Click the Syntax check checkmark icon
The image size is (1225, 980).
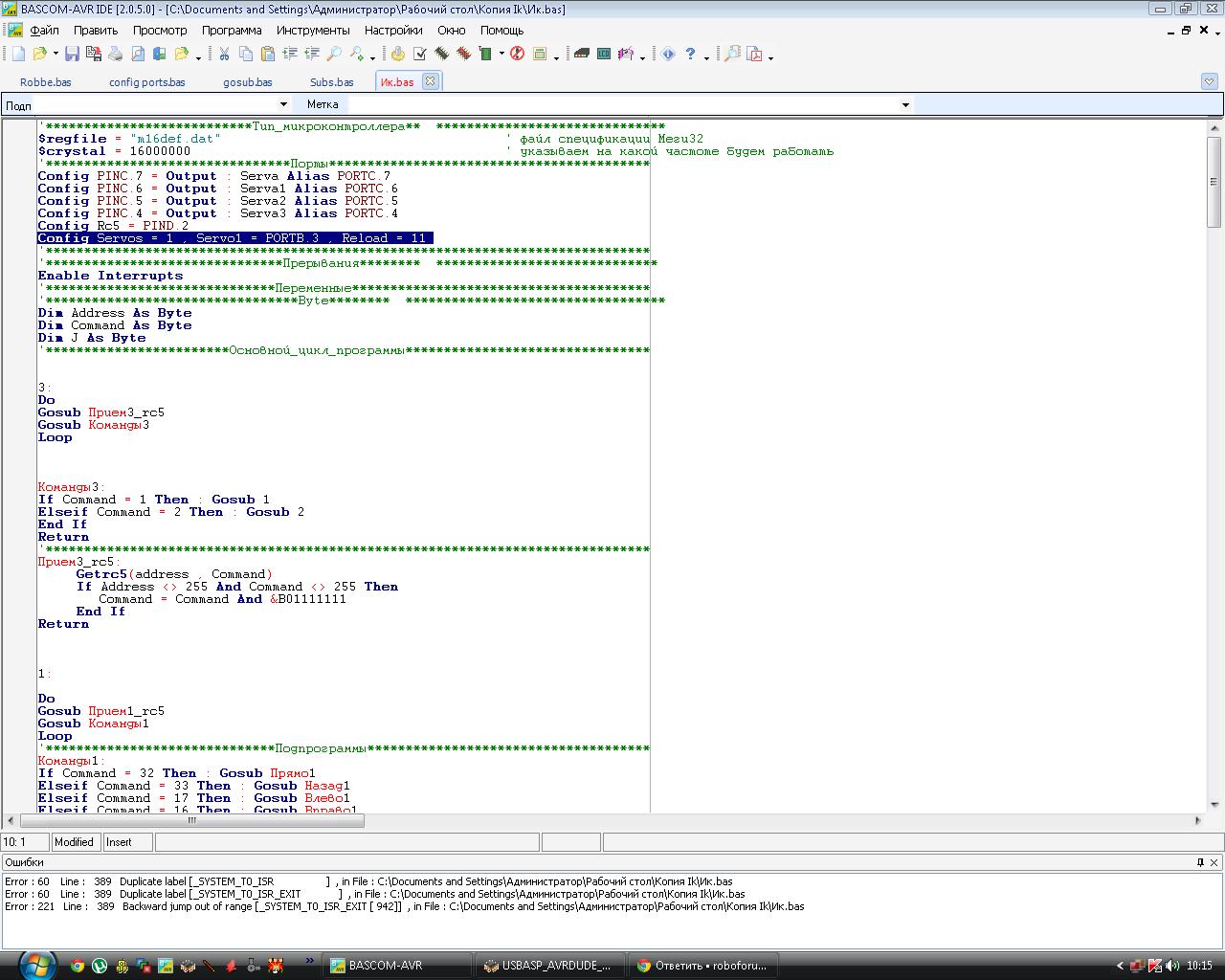(x=419, y=55)
